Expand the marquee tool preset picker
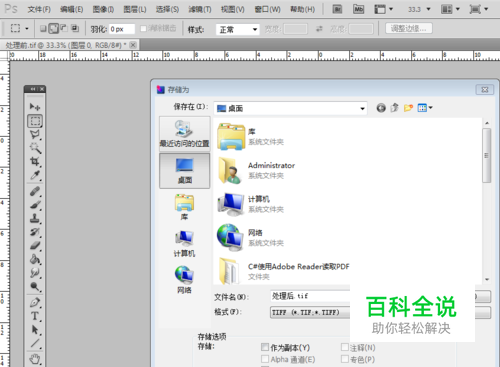The height and width of the screenshot is (367, 500). coord(27,29)
